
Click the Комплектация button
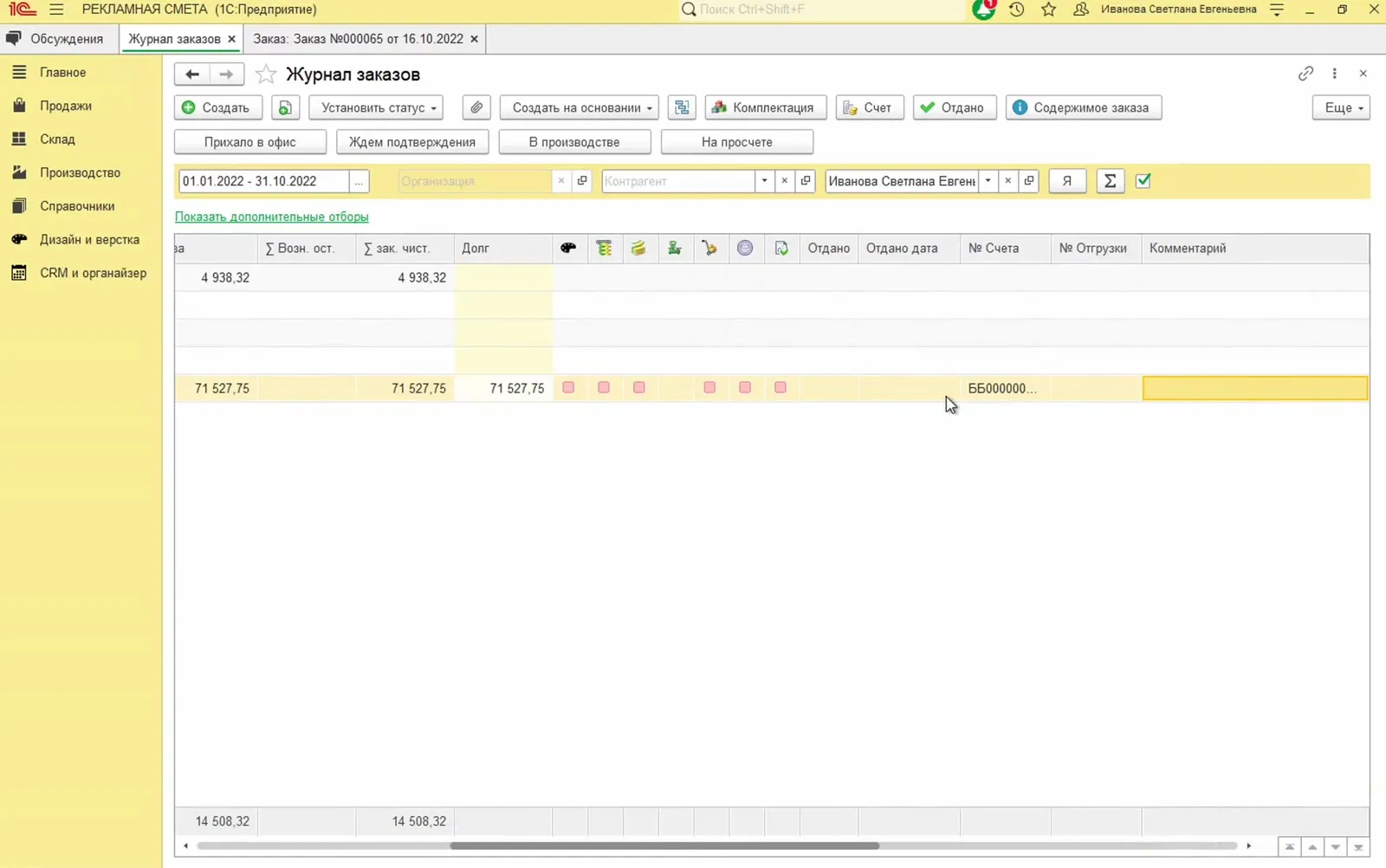click(766, 107)
